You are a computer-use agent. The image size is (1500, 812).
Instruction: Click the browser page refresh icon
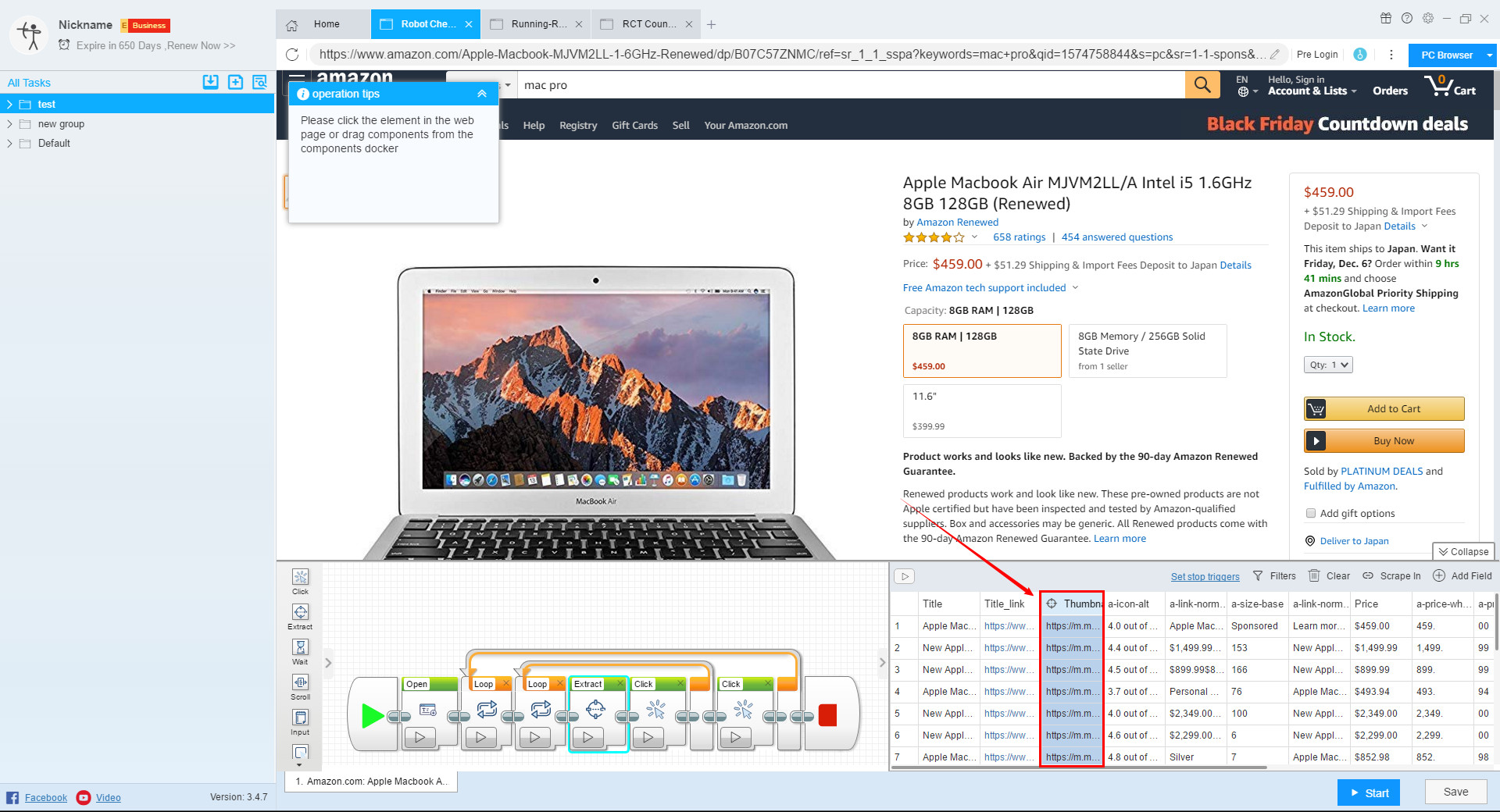292,55
